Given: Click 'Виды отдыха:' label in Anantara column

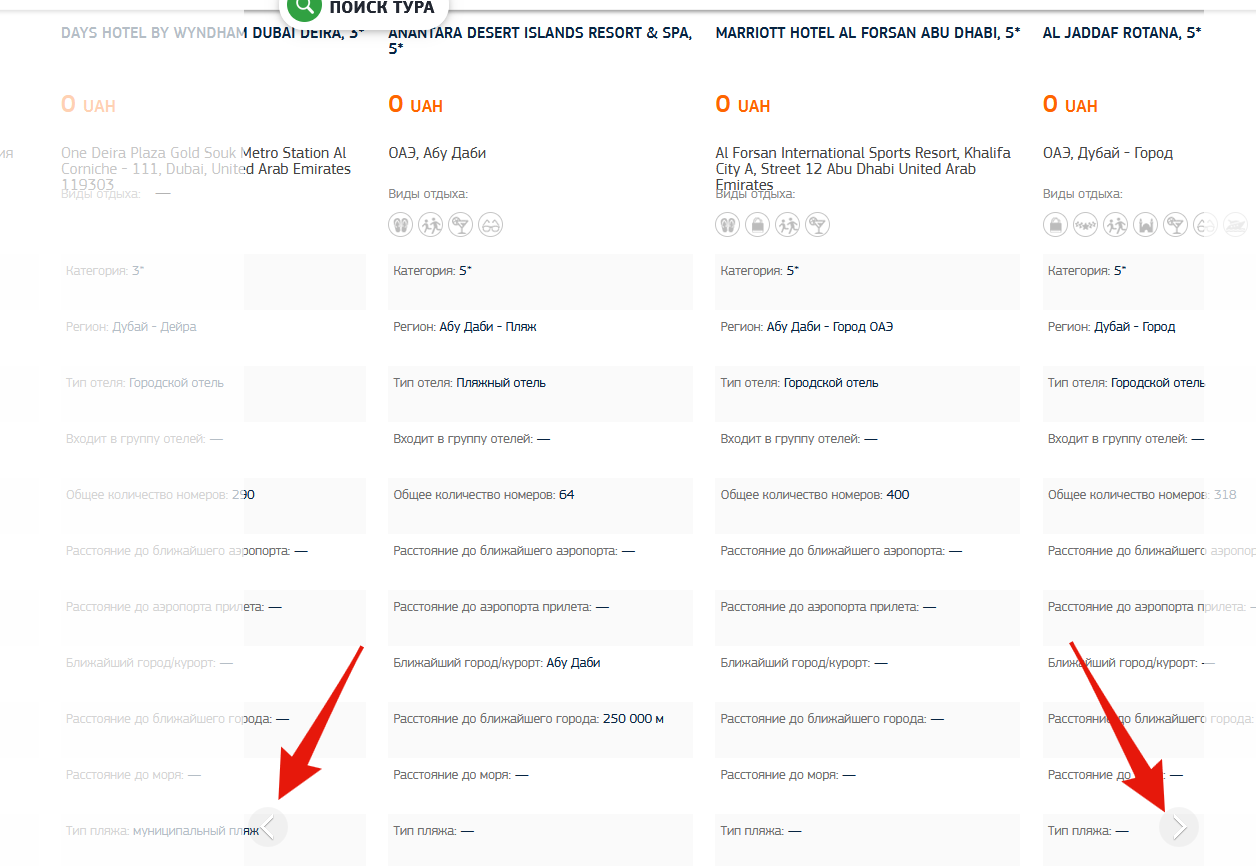Looking at the screenshot, I should tap(428, 194).
